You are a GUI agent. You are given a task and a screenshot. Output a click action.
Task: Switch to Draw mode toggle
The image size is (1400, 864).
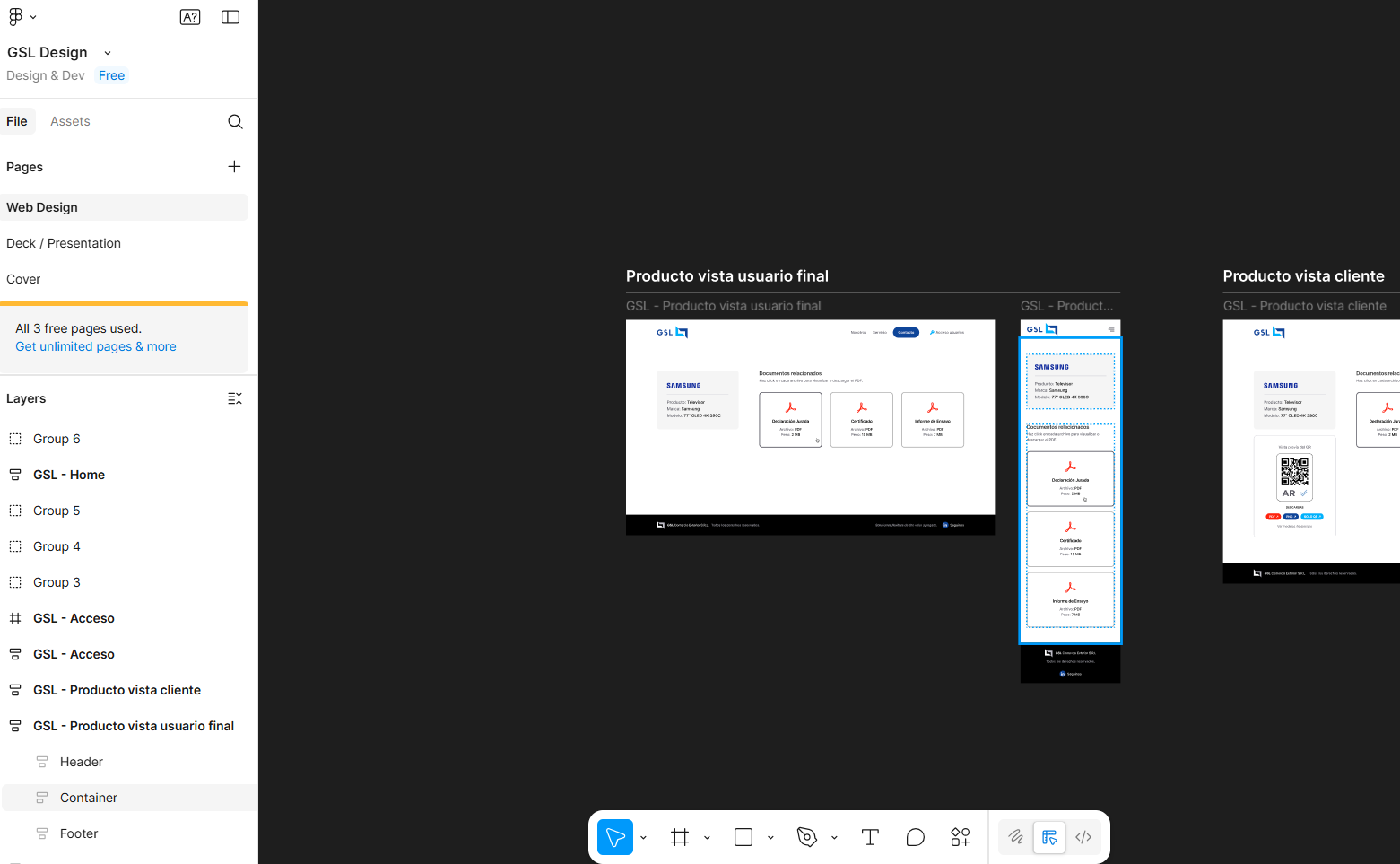tap(1015, 837)
